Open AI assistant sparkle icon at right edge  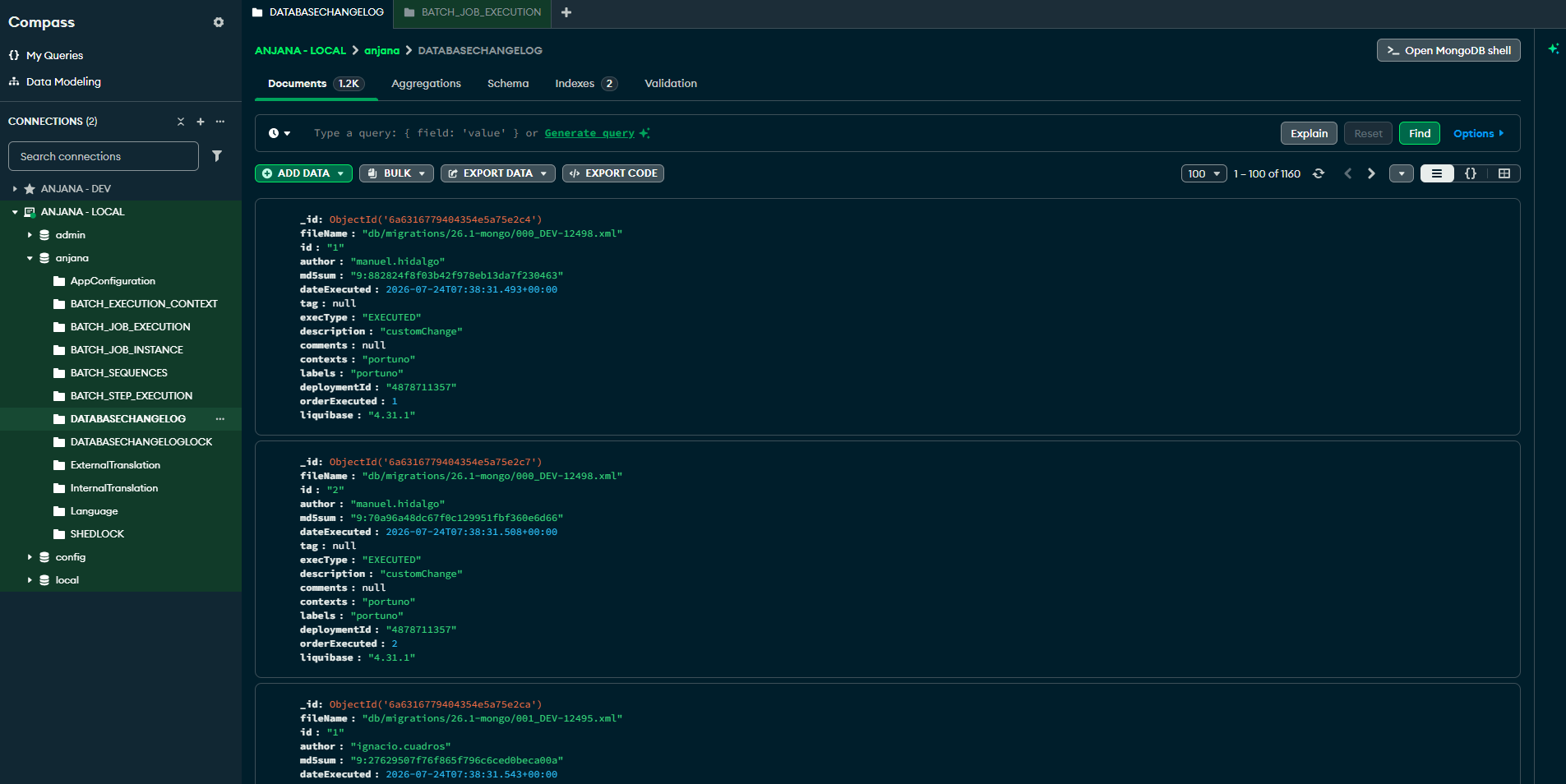pos(1553,48)
